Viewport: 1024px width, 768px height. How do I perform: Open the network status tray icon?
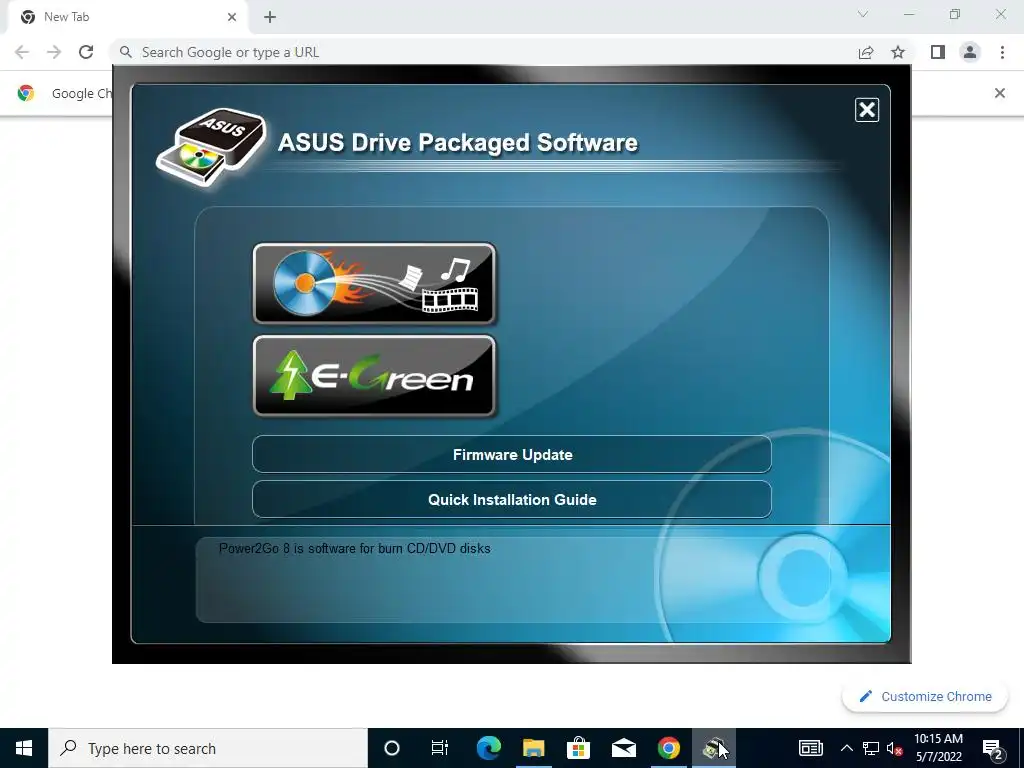click(x=871, y=748)
